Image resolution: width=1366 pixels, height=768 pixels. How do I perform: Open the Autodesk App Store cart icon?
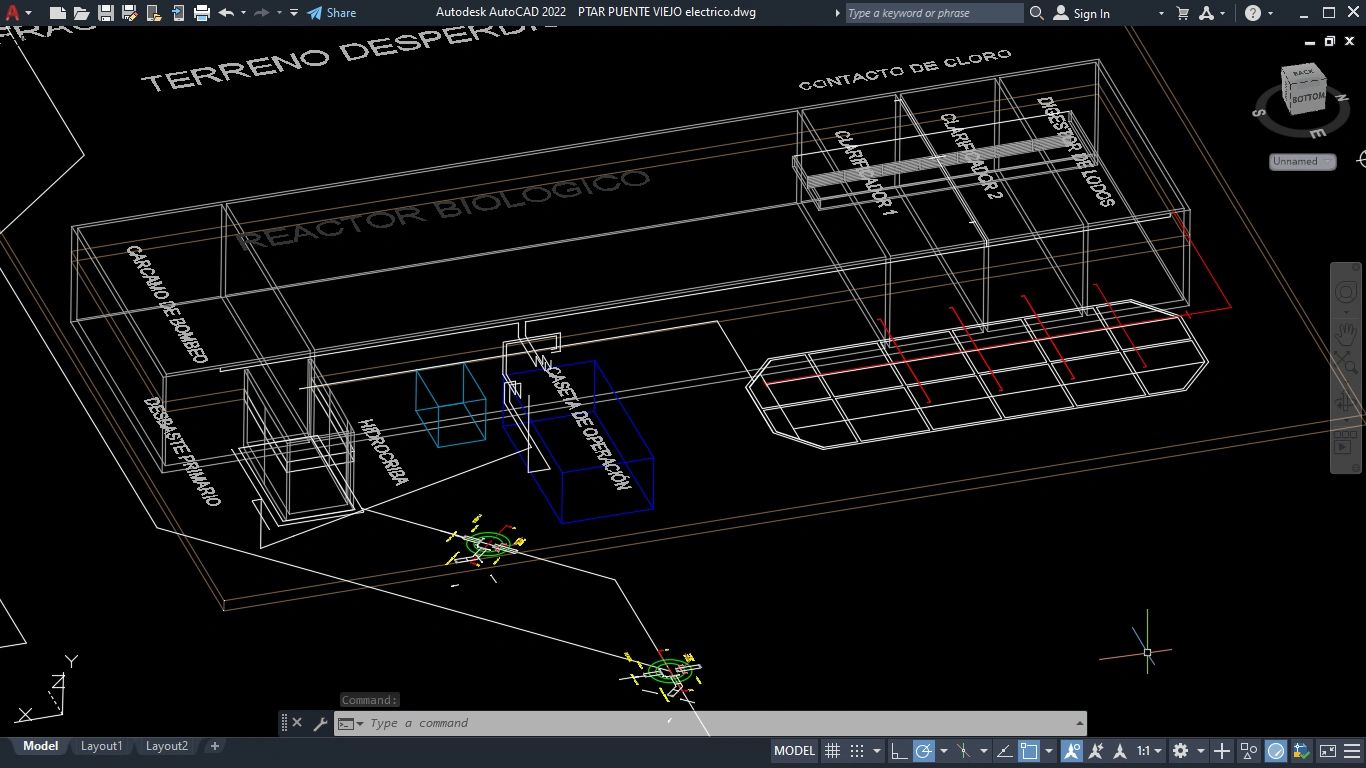pyautogui.click(x=1183, y=13)
